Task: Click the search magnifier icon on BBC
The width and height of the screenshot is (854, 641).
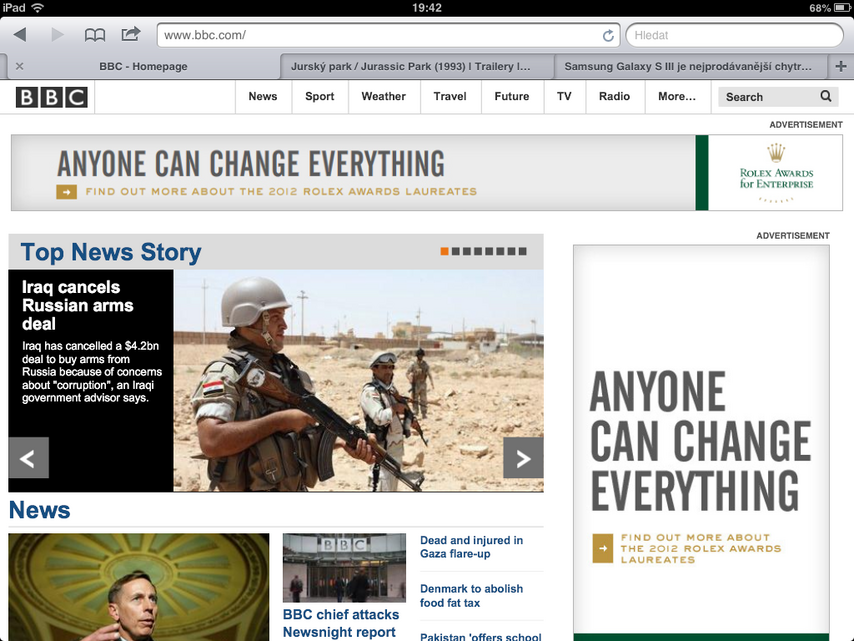Action: coord(826,97)
